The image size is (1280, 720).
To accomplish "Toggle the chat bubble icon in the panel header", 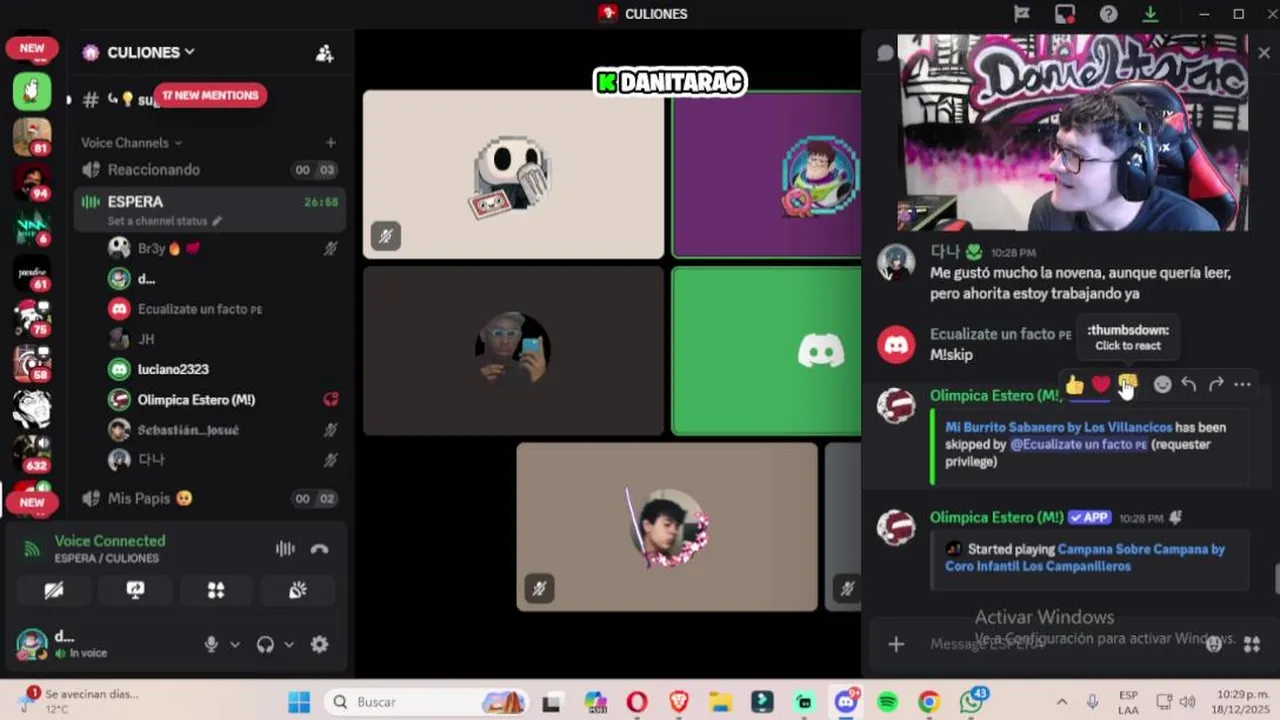I will point(885,53).
